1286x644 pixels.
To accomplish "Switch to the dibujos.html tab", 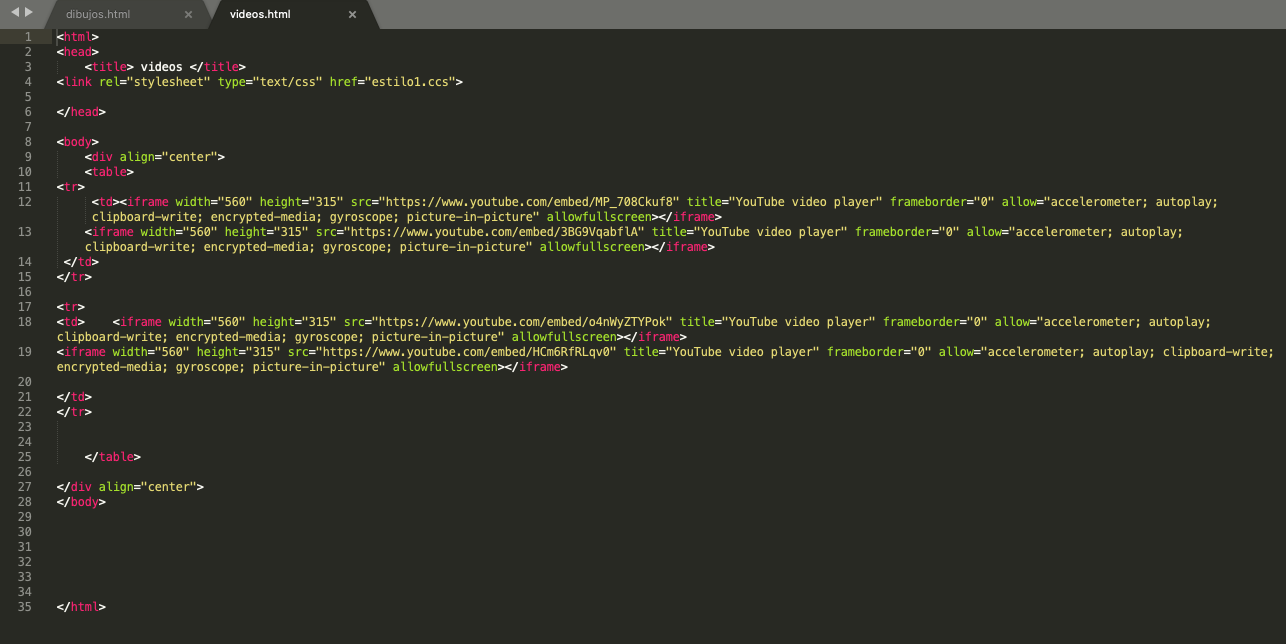I will pos(98,15).
